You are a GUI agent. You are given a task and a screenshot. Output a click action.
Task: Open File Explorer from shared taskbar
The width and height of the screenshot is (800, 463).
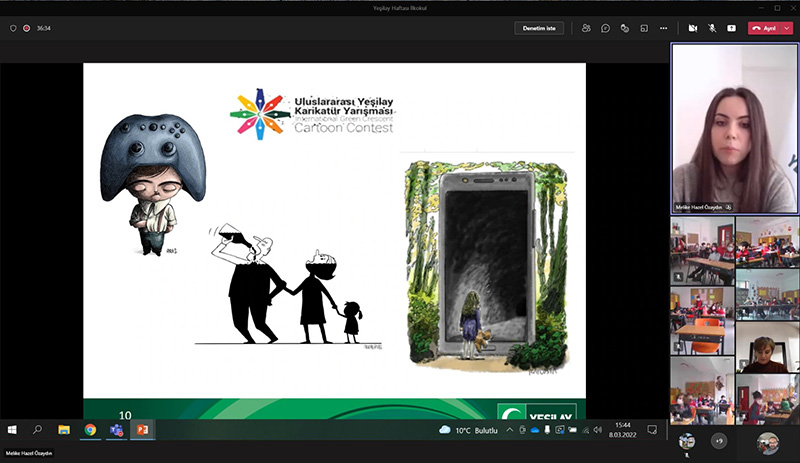(x=64, y=430)
